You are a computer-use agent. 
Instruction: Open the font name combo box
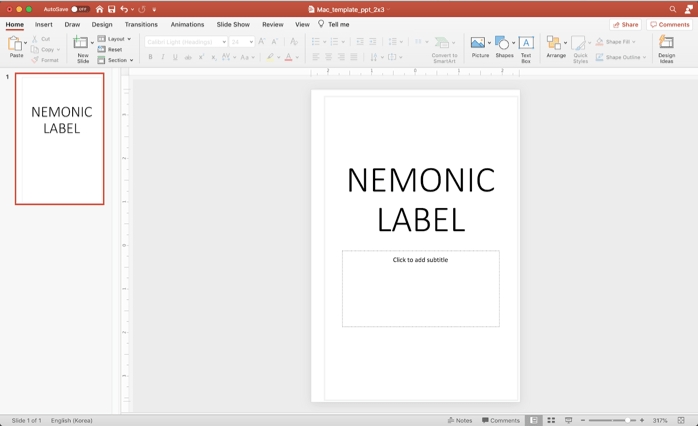pyautogui.click(x=186, y=42)
